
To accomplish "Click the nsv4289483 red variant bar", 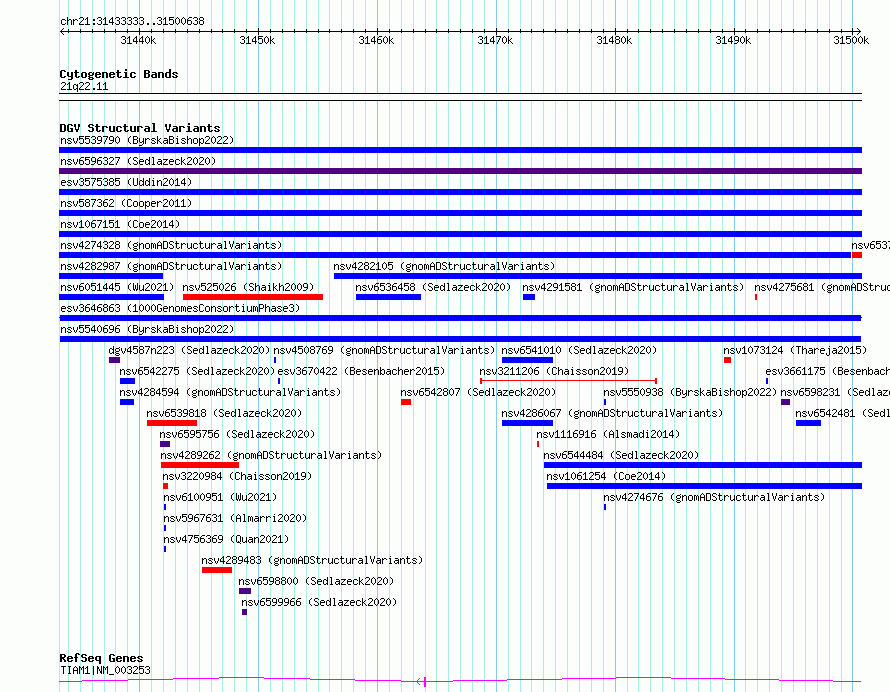I will tap(217, 570).
